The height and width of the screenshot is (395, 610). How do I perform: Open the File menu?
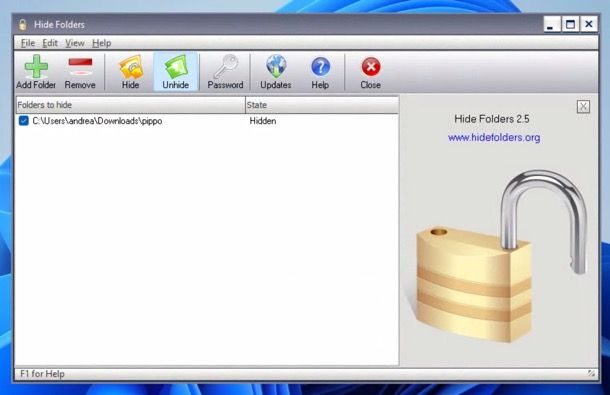[x=28, y=43]
